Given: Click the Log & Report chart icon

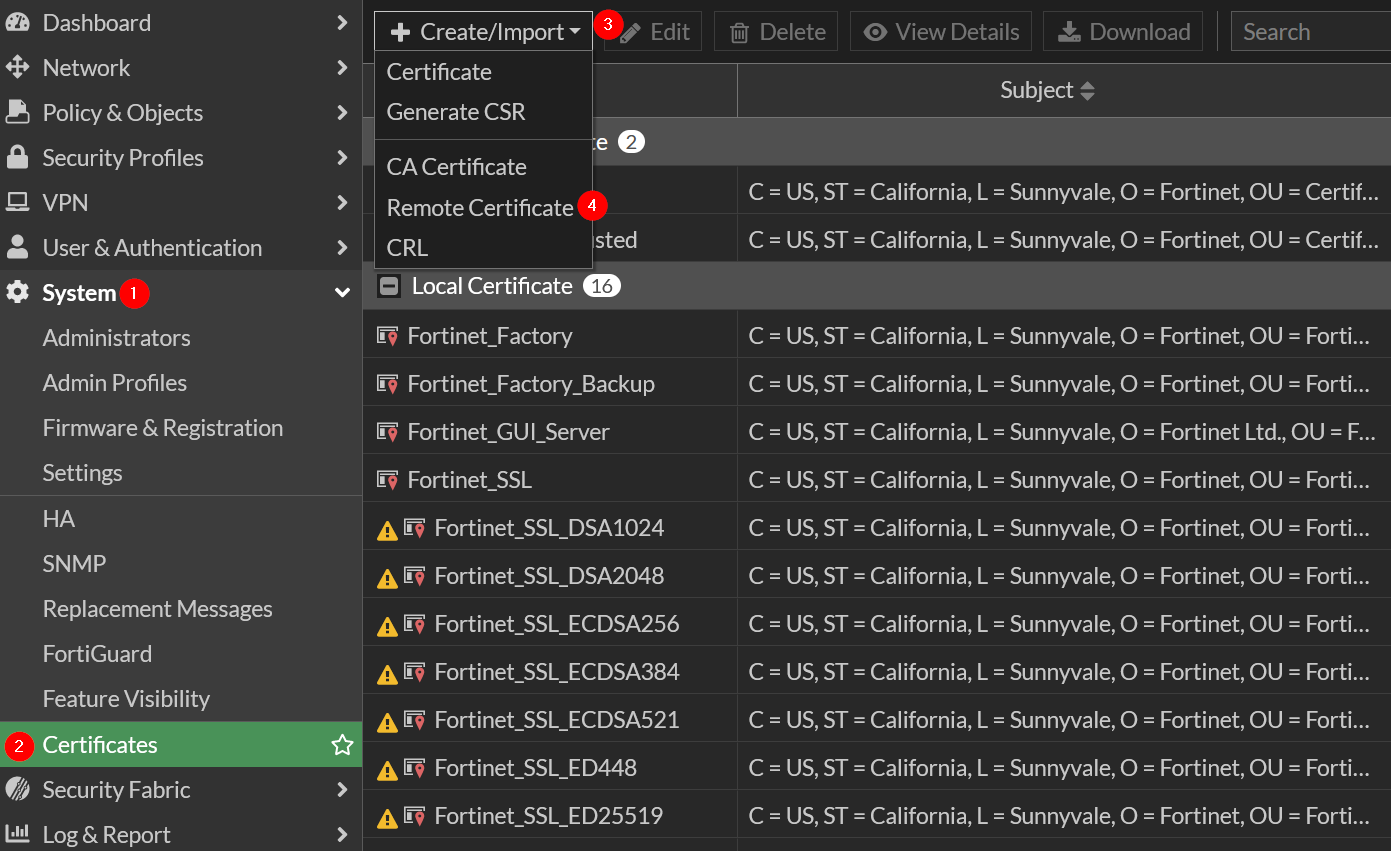Looking at the screenshot, I should point(17,834).
